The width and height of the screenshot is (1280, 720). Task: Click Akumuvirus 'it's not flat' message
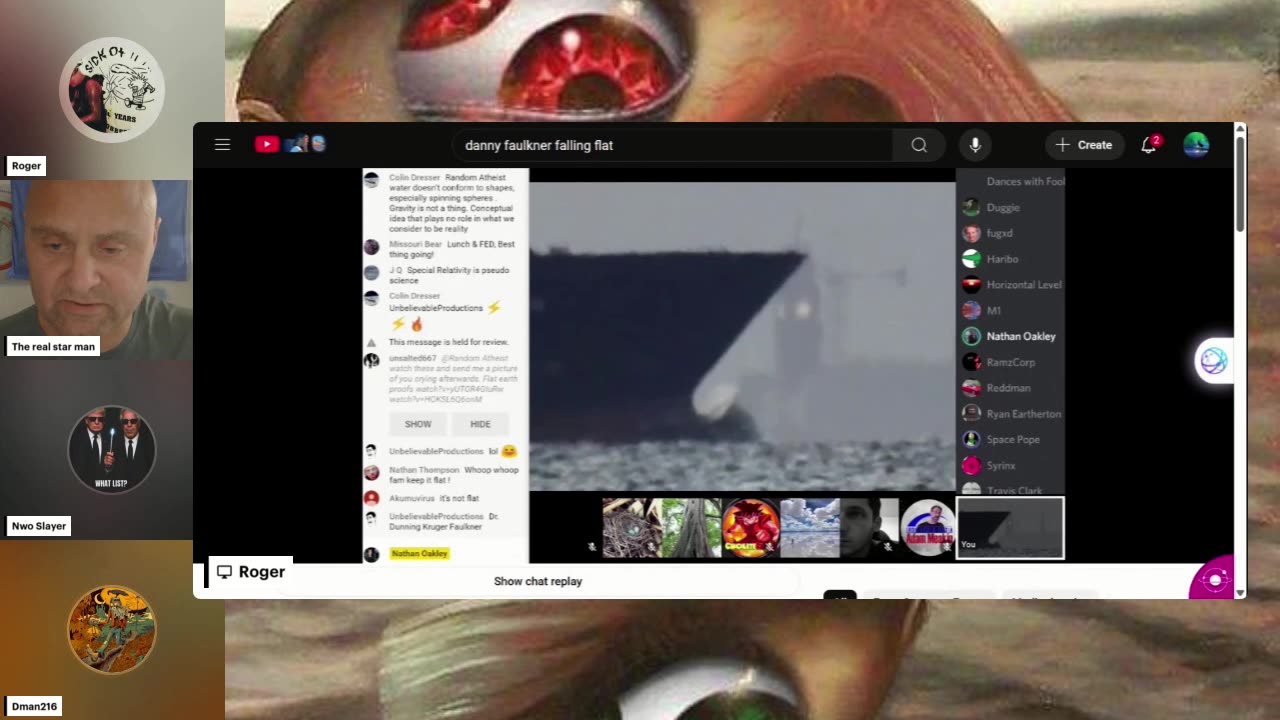coord(434,498)
